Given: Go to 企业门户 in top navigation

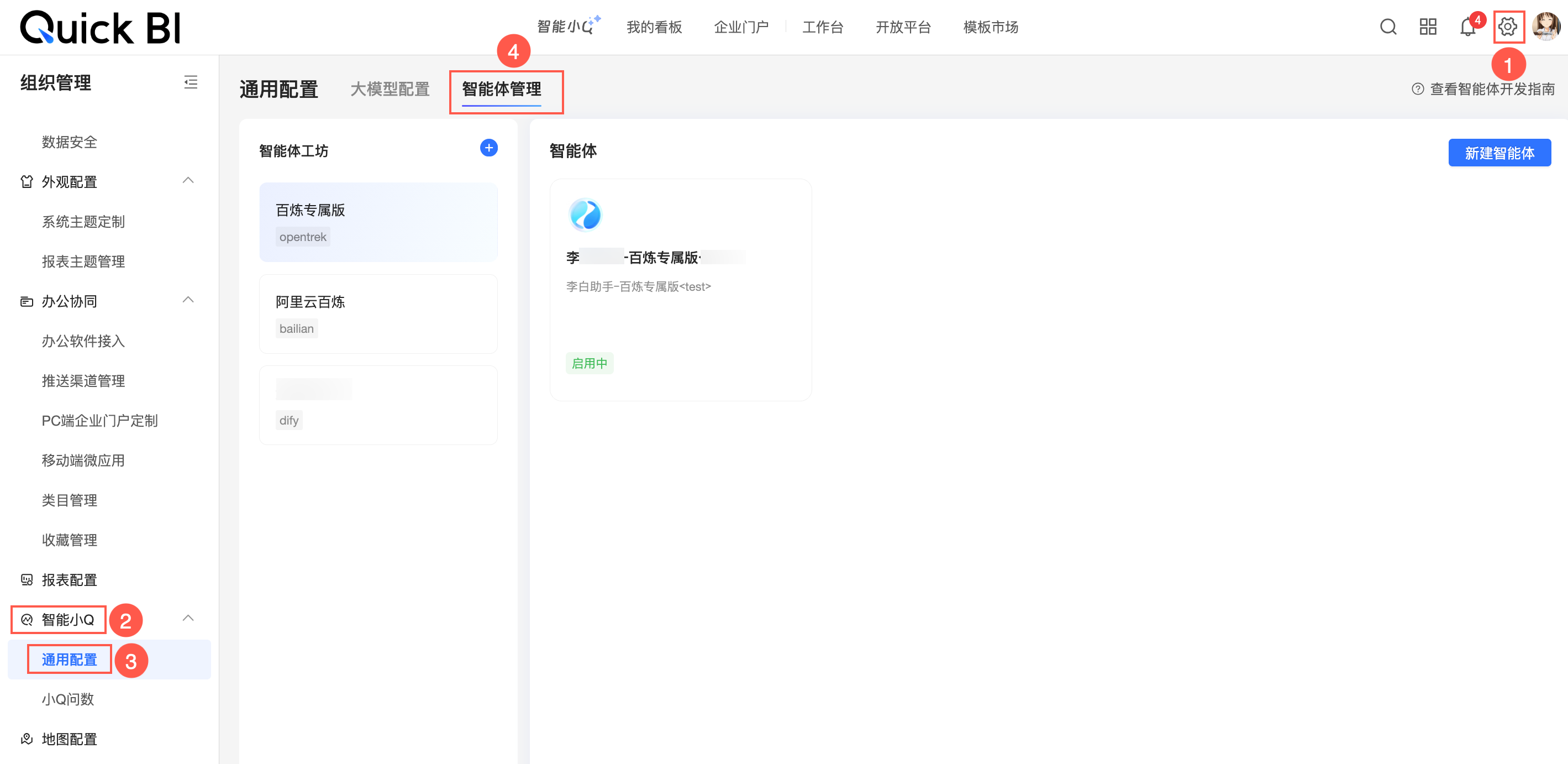Looking at the screenshot, I should coord(741,27).
